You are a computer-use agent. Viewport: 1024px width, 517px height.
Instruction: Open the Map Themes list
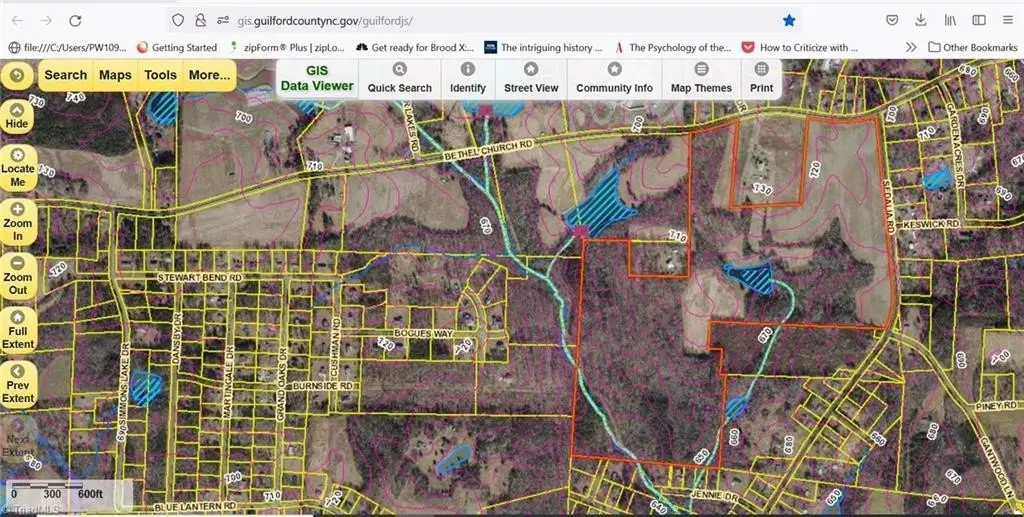point(701,78)
